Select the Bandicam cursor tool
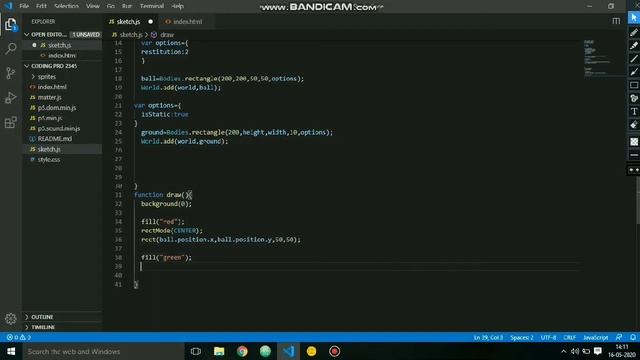This screenshot has height=360, width=640. coord(634,18)
